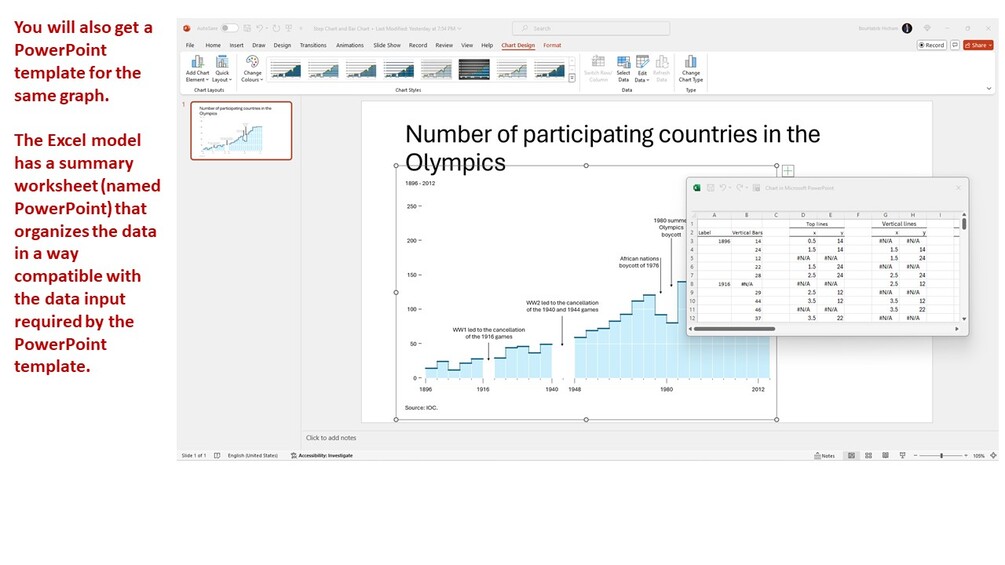Click cell with 1896 in data window
This screenshot has height=565, width=1005.
click(x=714, y=242)
